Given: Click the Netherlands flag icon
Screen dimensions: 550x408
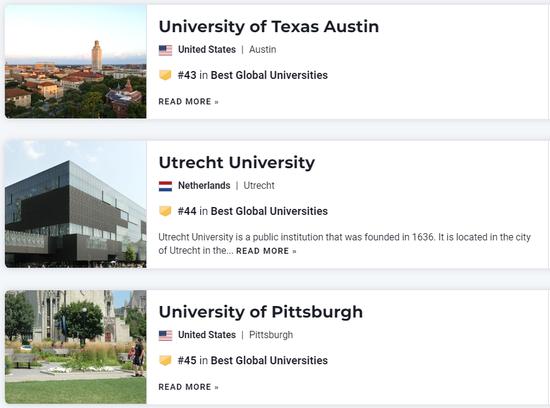Looking at the screenshot, I should tap(165, 186).
